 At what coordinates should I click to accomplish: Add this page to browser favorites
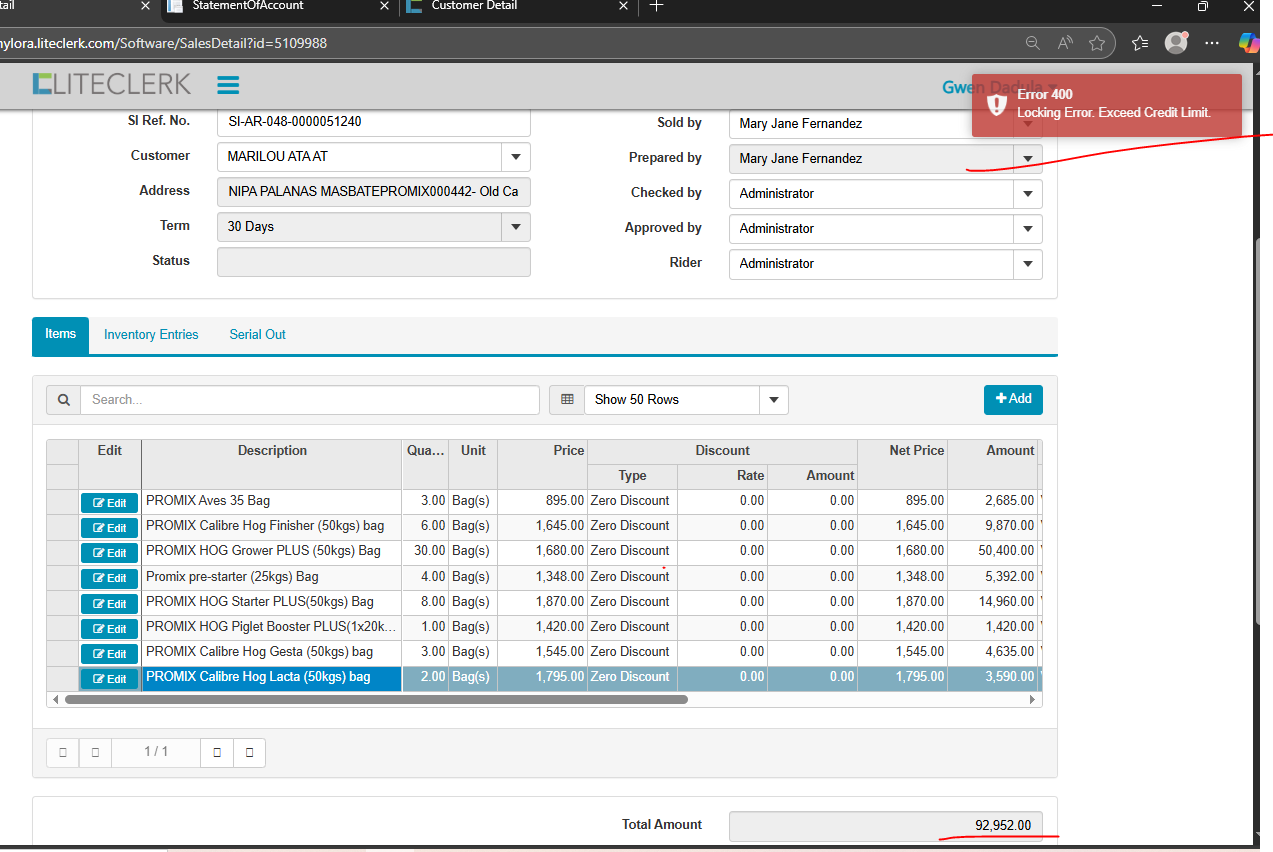pos(1097,43)
